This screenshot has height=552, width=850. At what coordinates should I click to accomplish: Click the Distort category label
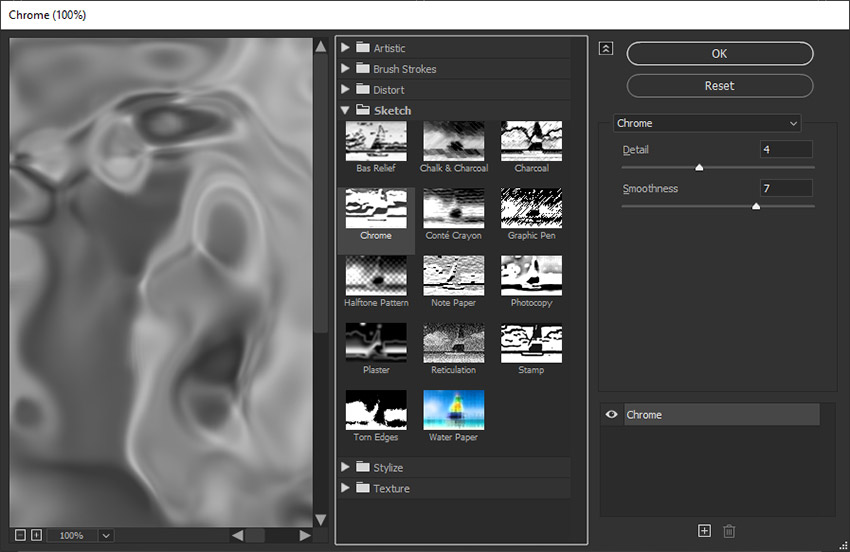click(389, 89)
